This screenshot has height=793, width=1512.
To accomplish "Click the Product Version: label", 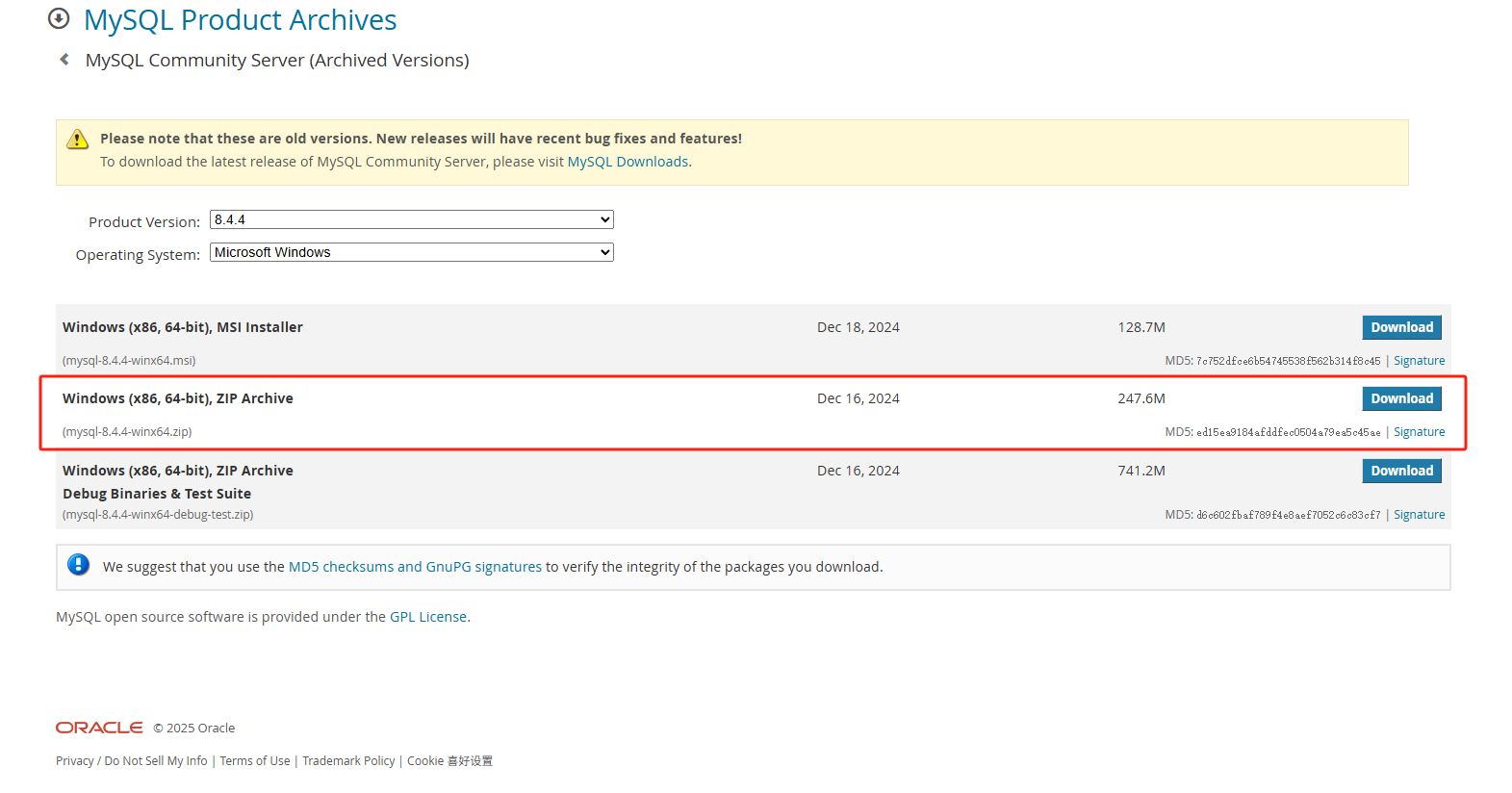I will point(144,222).
